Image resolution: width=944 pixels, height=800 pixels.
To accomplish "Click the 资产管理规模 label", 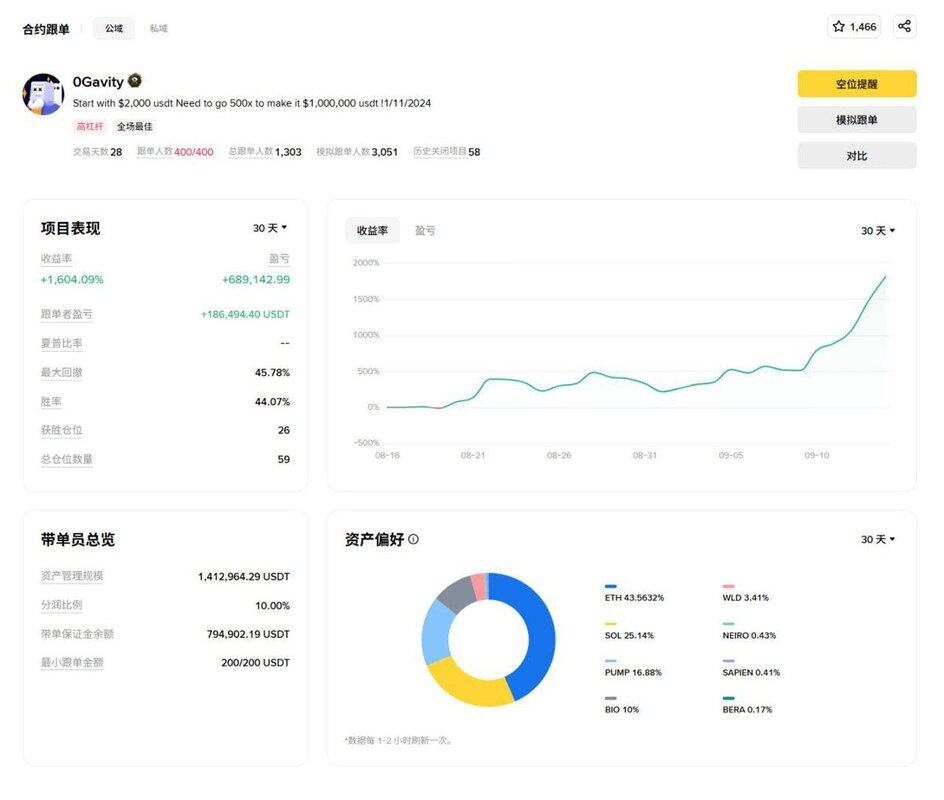I will (72, 576).
